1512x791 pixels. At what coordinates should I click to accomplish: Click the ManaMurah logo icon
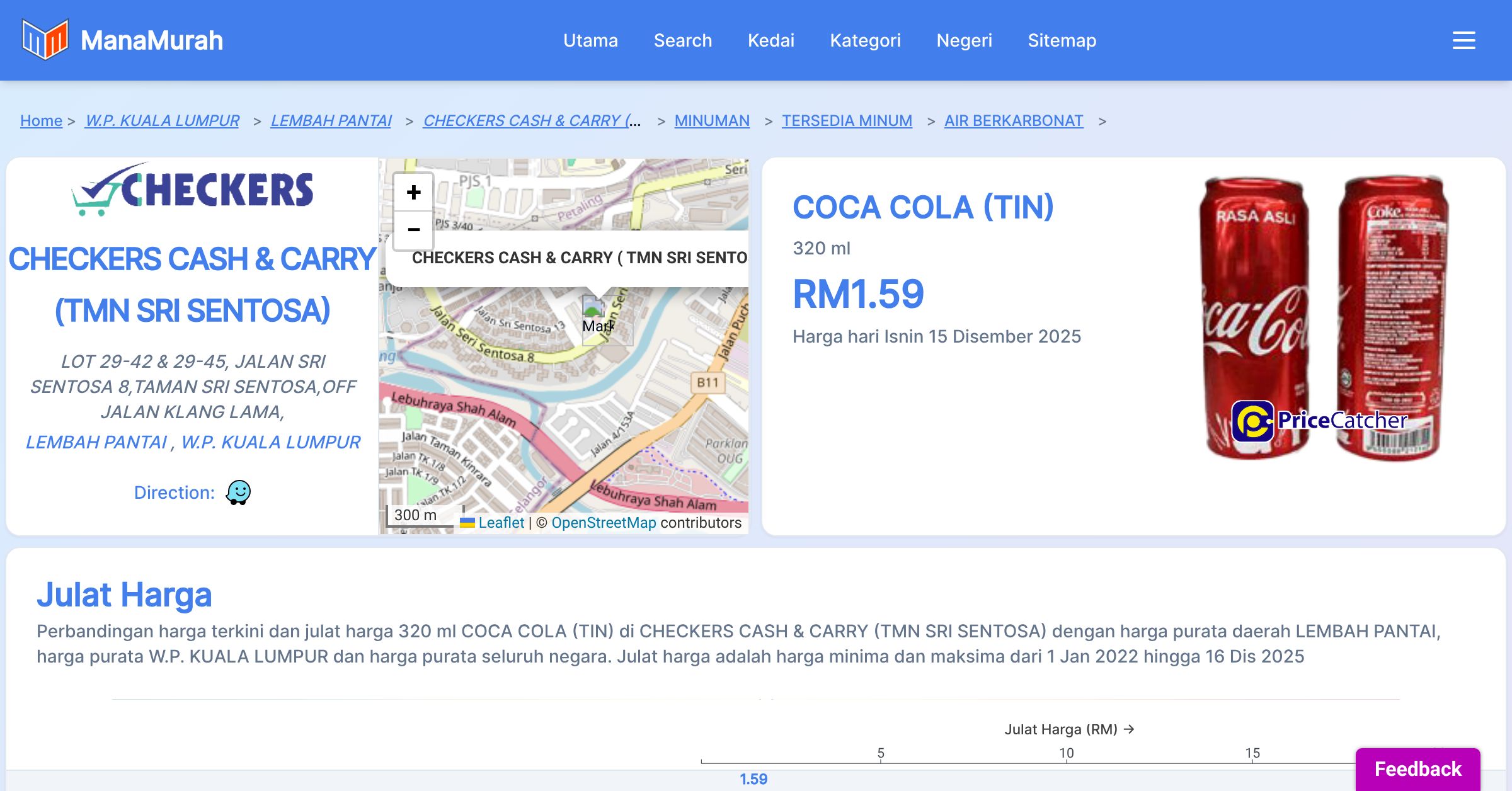click(x=45, y=40)
